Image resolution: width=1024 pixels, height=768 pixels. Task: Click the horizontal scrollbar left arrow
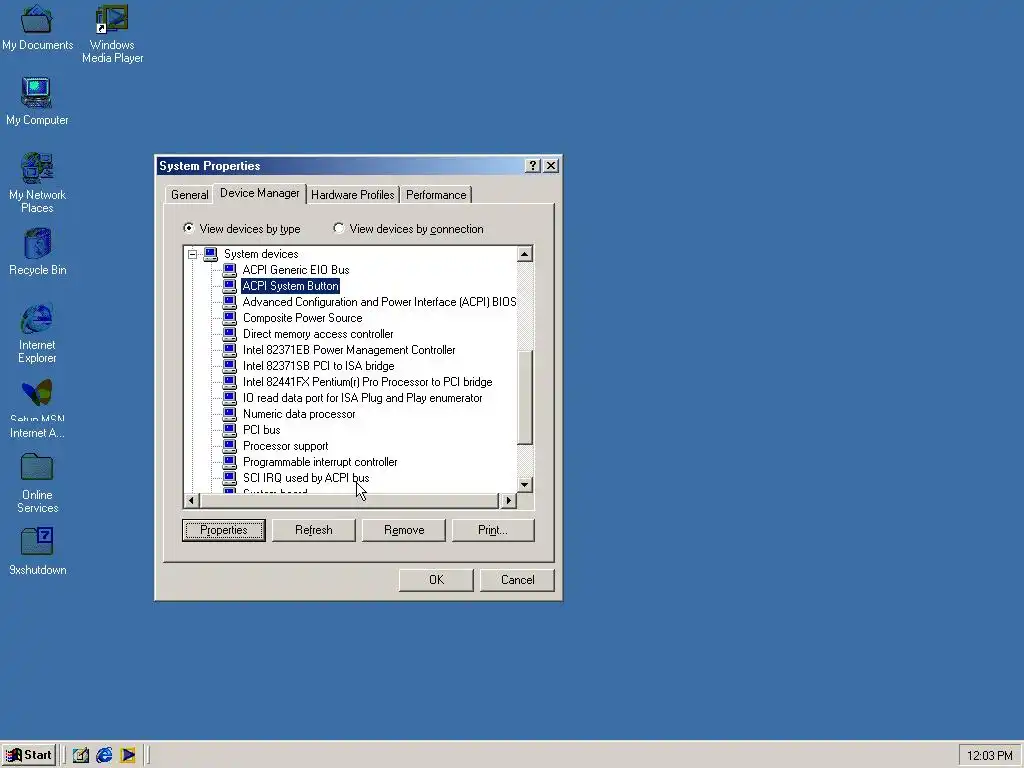coord(191,501)
